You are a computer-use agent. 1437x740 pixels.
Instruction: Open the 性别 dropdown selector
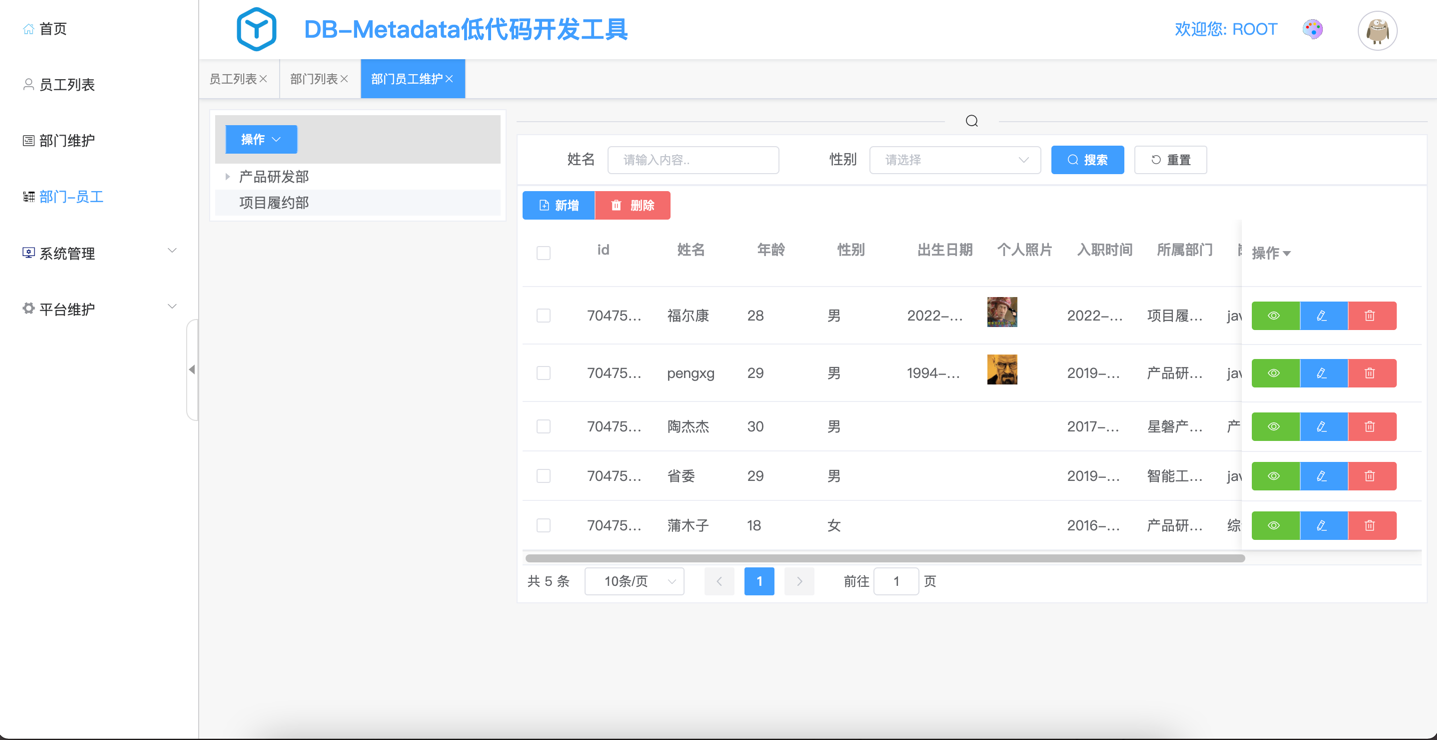click(954, 160)
